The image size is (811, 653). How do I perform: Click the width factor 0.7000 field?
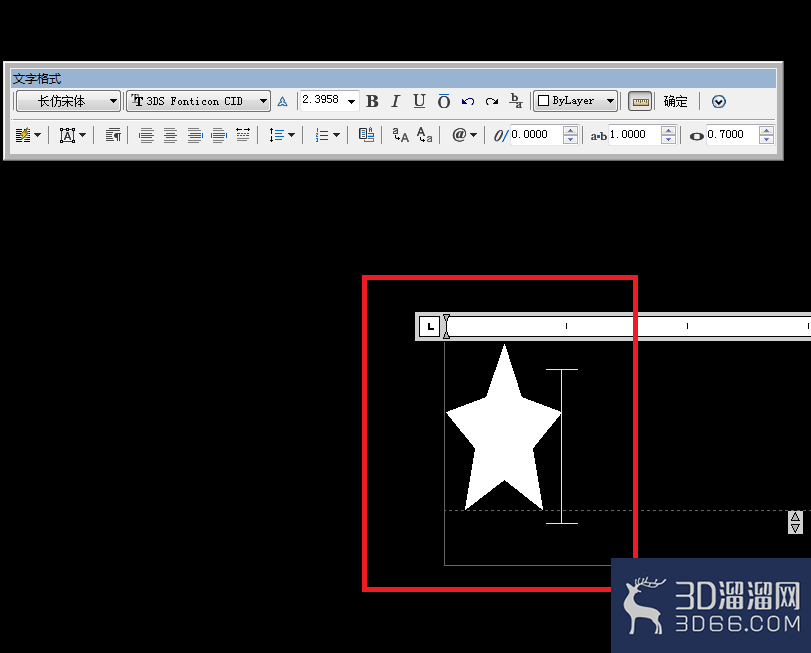click(732, 134)
